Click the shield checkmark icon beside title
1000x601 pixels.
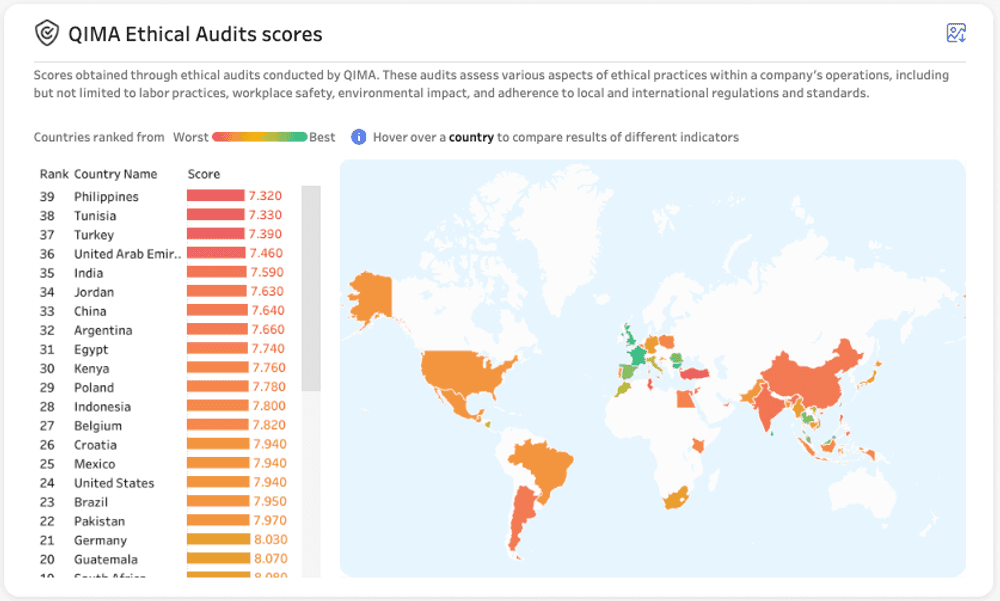click(47, 33)
